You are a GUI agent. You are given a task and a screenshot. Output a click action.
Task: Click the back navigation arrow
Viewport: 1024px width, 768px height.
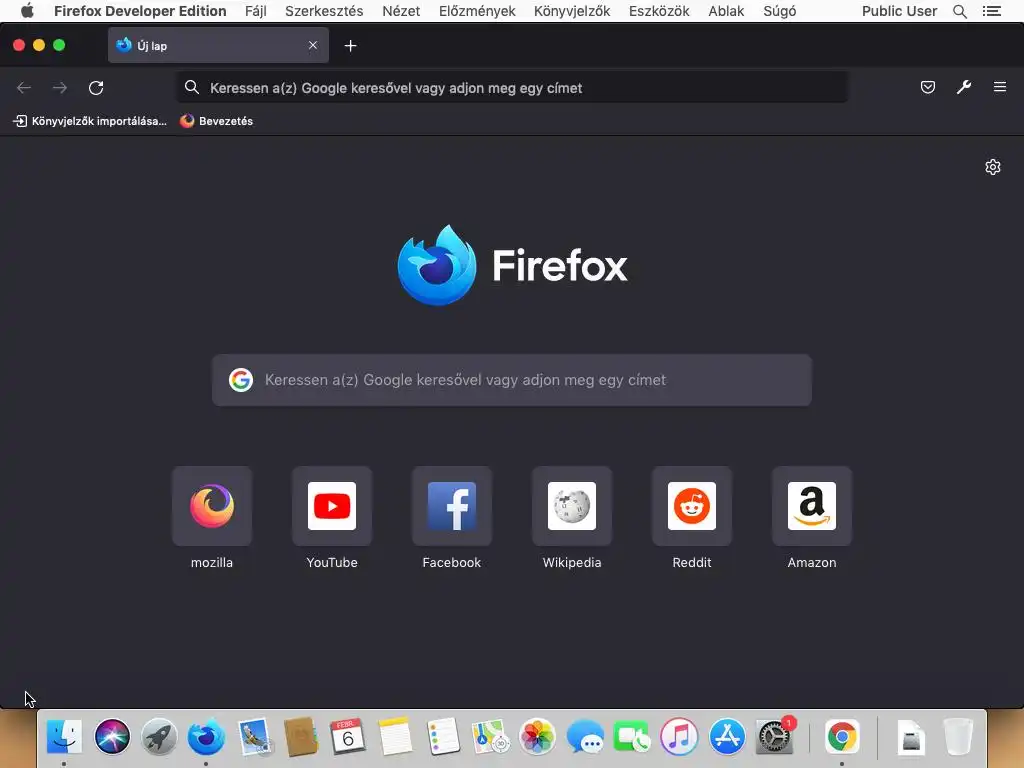[24, 88]
